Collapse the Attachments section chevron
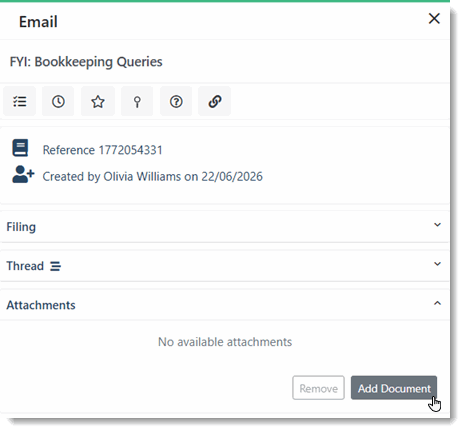 coord(437,303)
